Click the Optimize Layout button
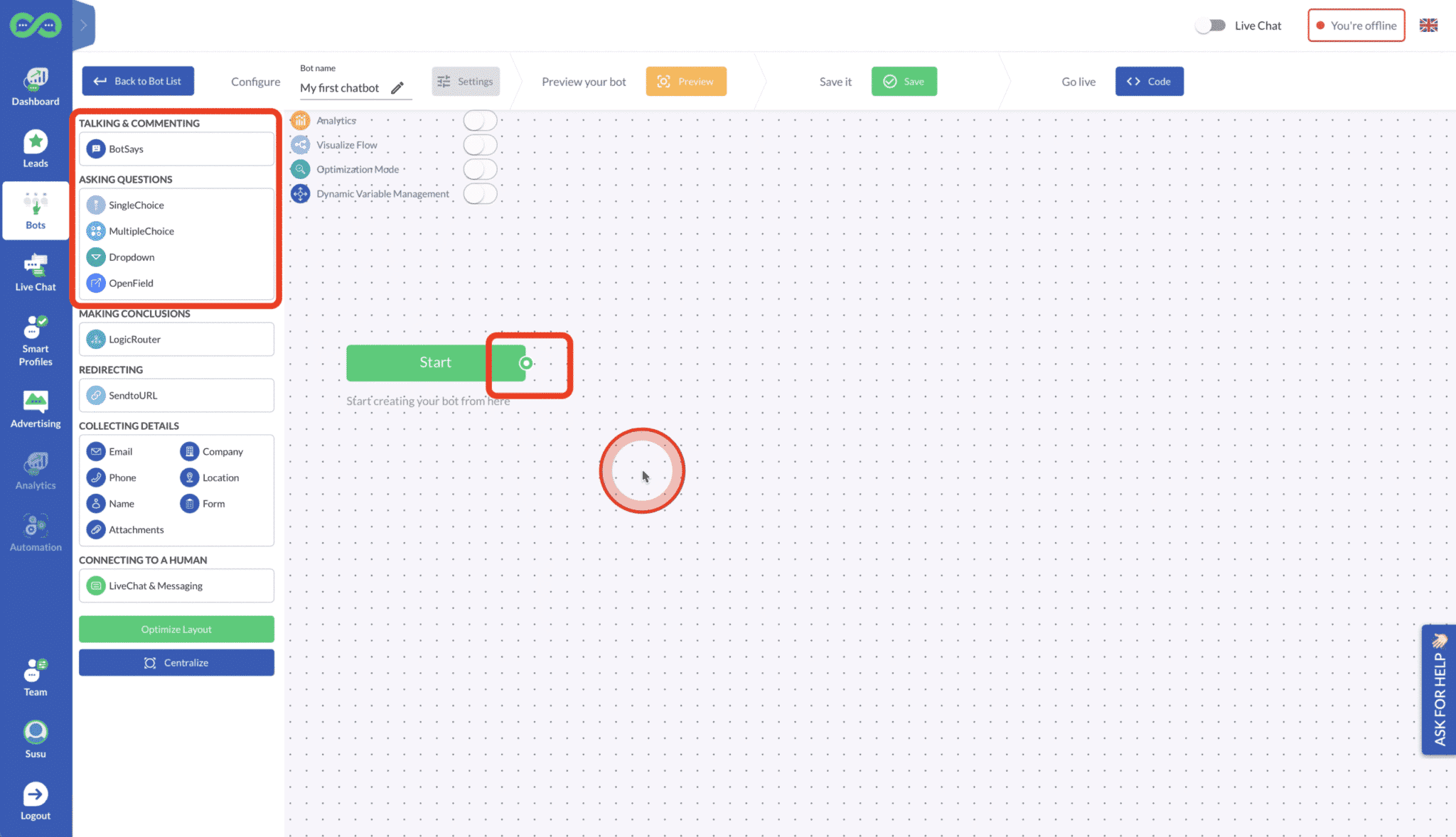 point(176,628)
